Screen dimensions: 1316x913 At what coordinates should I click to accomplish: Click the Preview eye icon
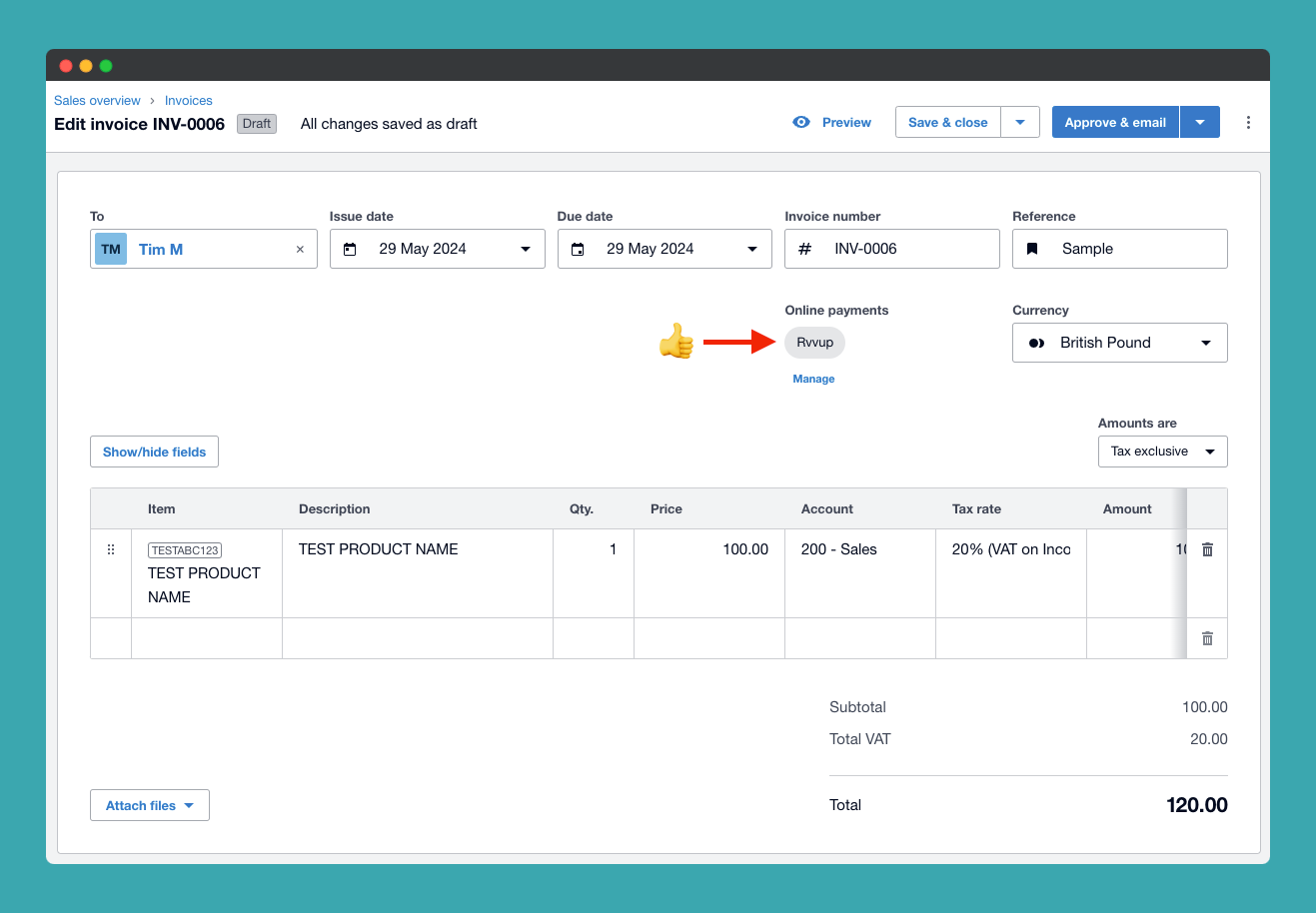[801, 122]
